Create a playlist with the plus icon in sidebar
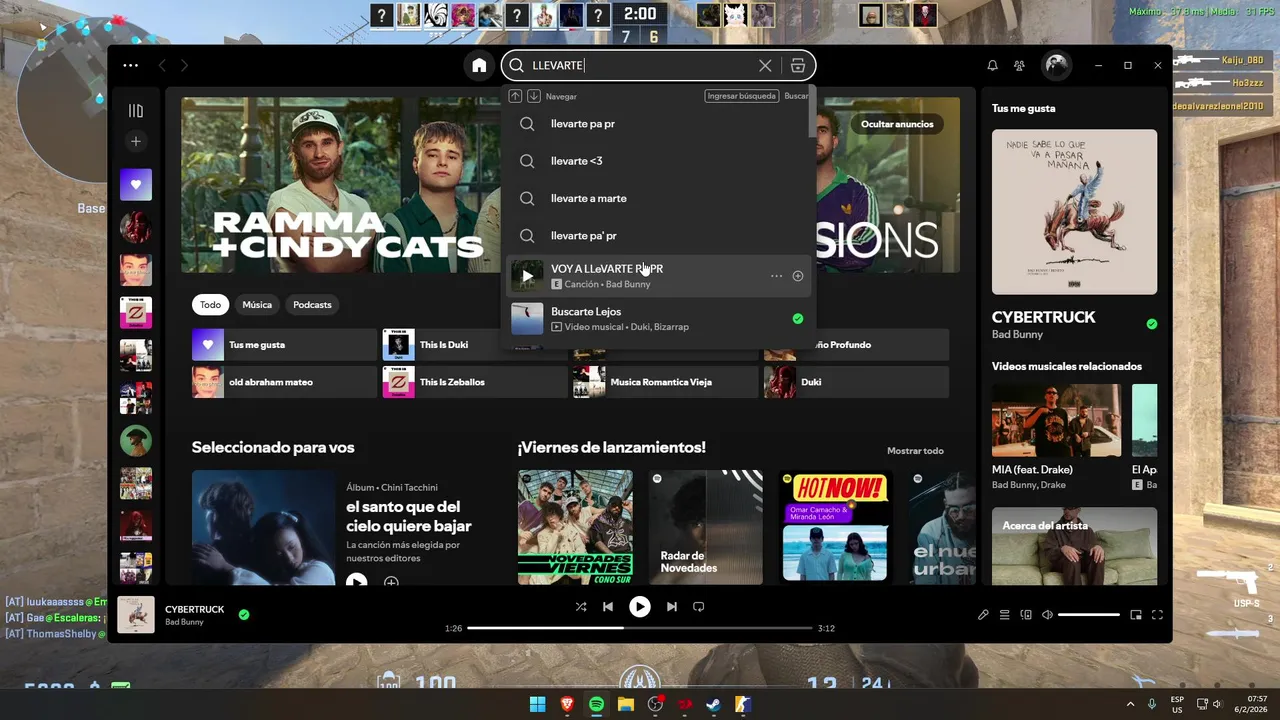The width and height of the screenshot is (1280, 720). [136, 141]
